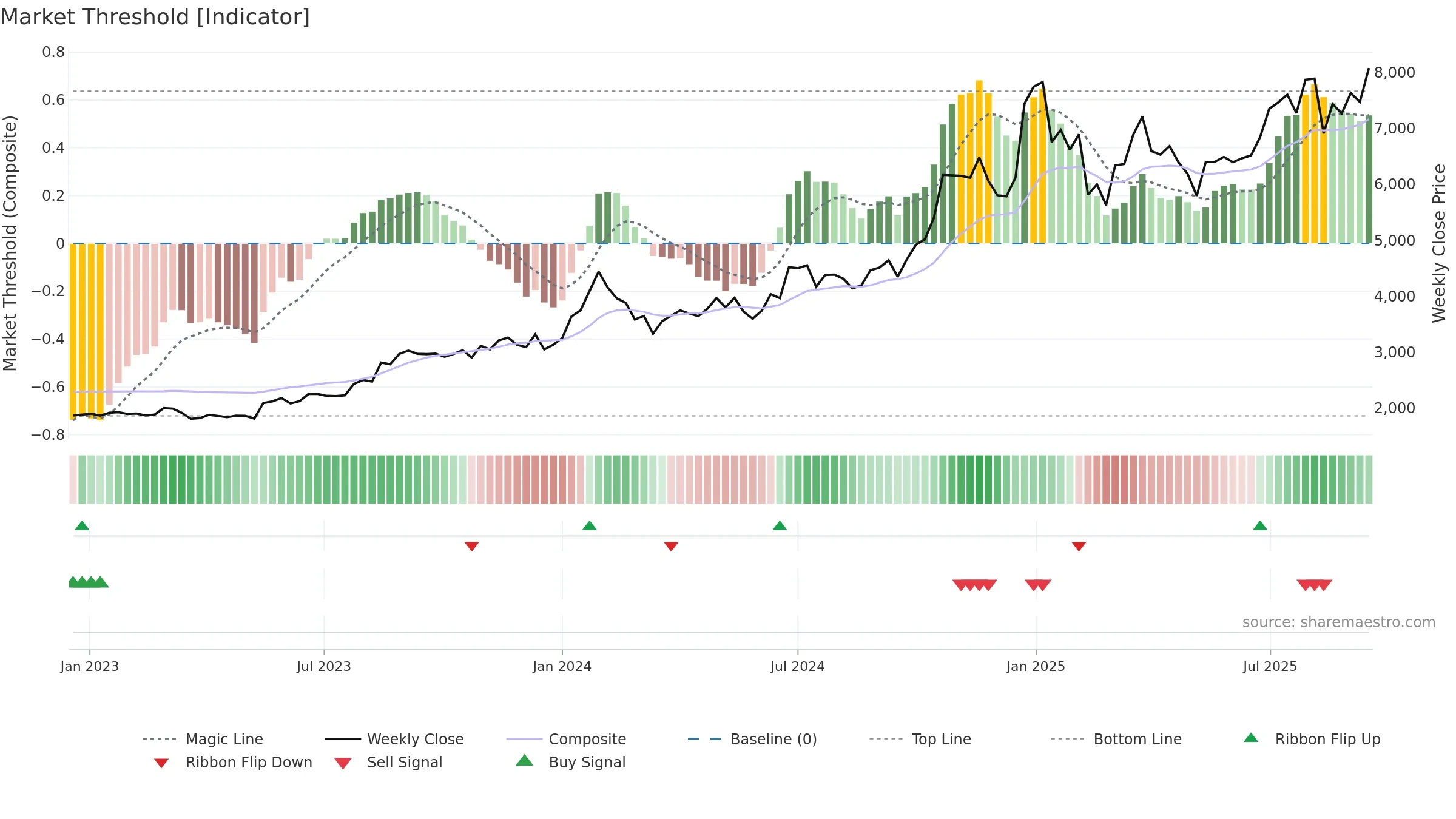Click the yellow bars at Jan 2023 start
1456x819 pixels.
click(x=87, y=332)
